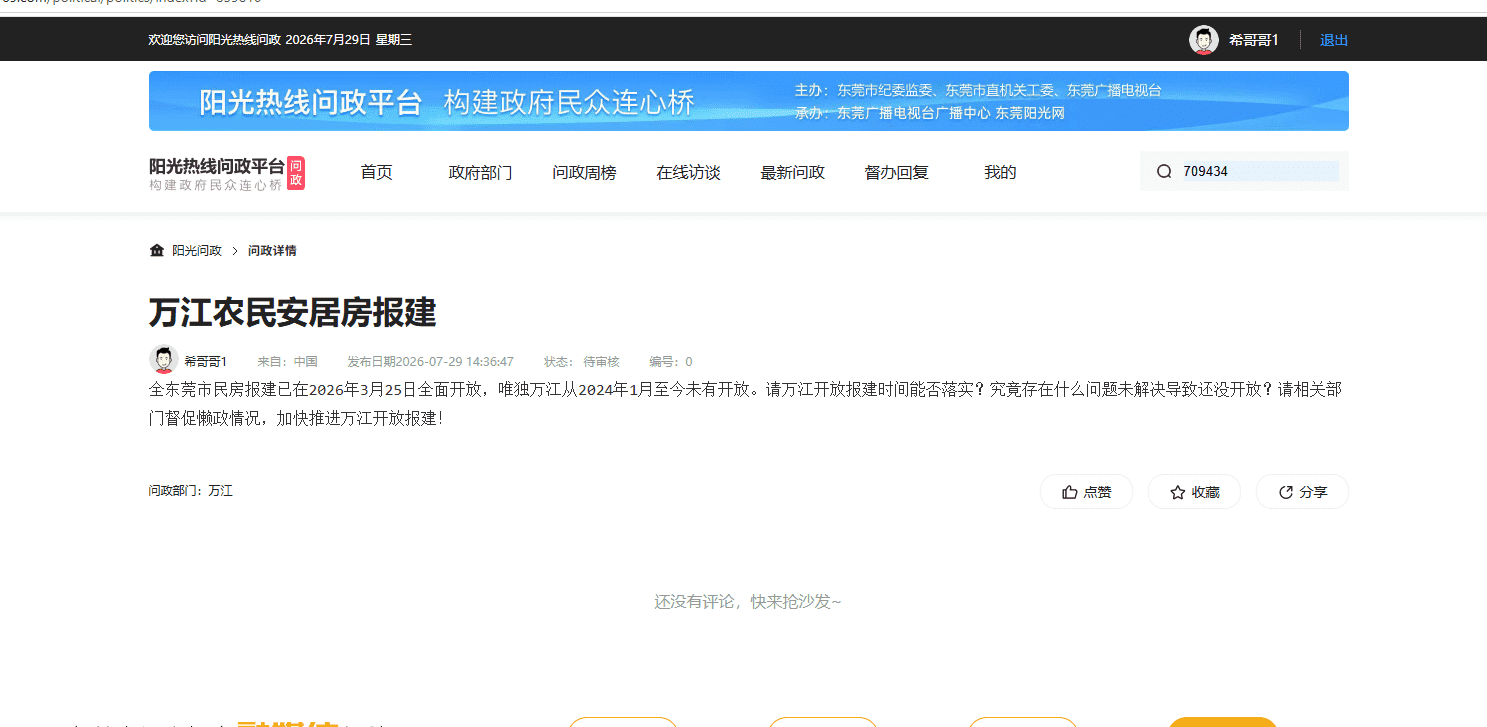Viewport: 1487px width, 727px height.
Task: Click the red 问政 logo badge
Action: [x=295, y=173]
